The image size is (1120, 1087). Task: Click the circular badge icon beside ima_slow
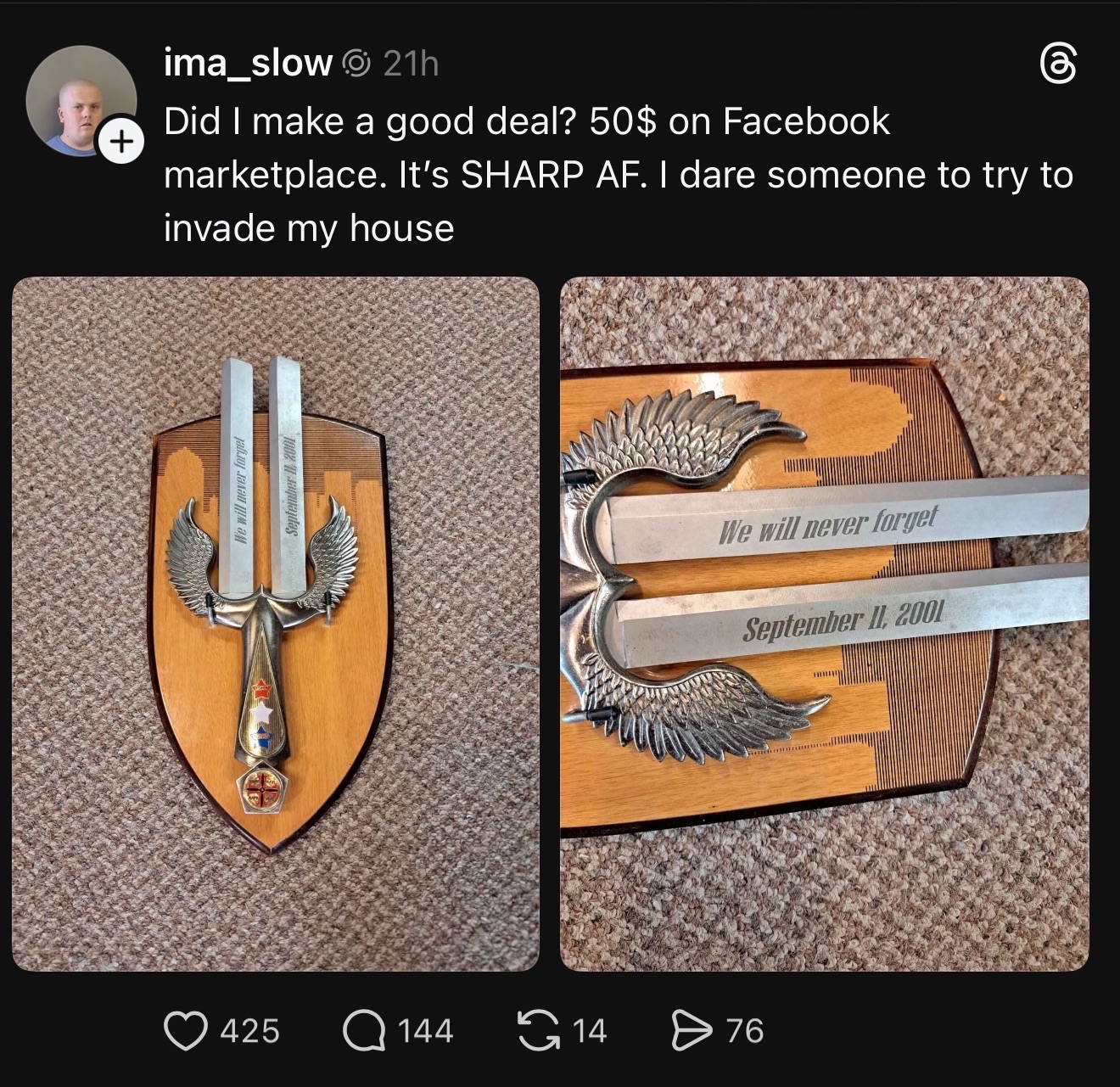click(x=357, y=64)
